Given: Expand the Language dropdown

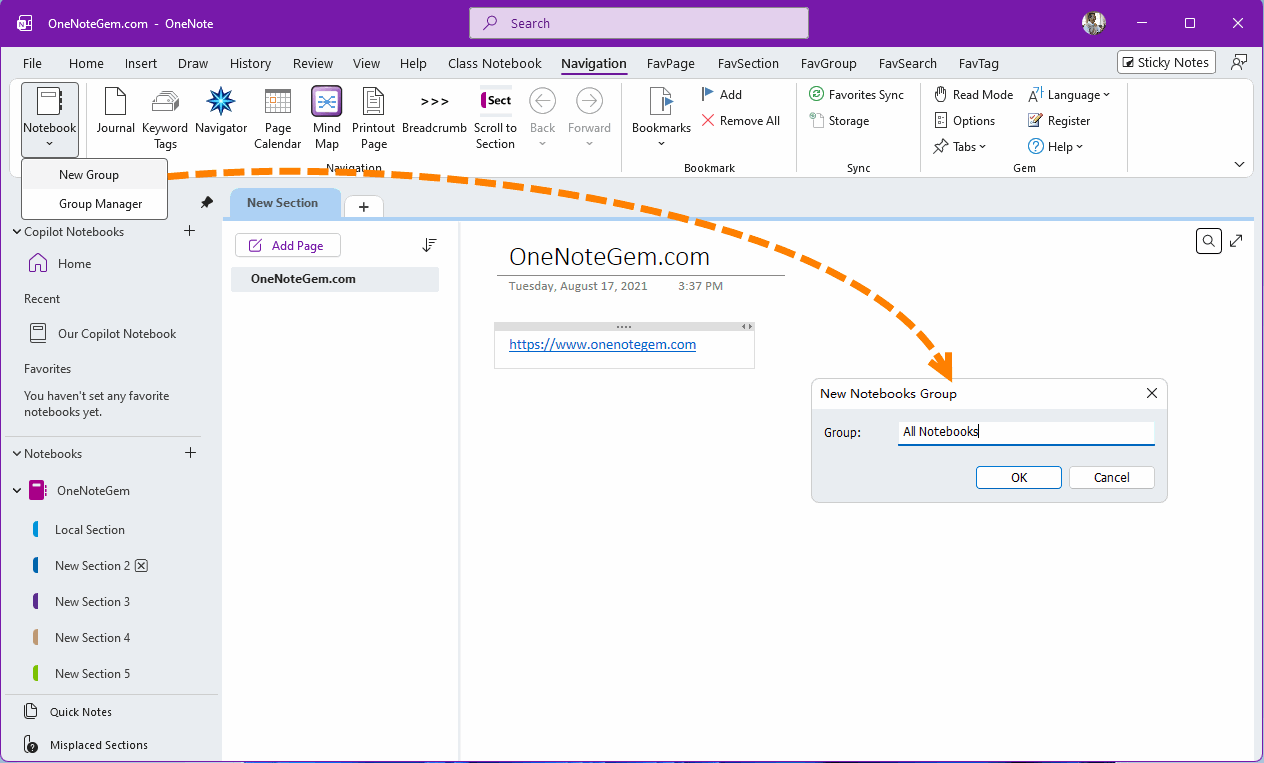Looking at the screenshot, I should (x=1069, y=94).
